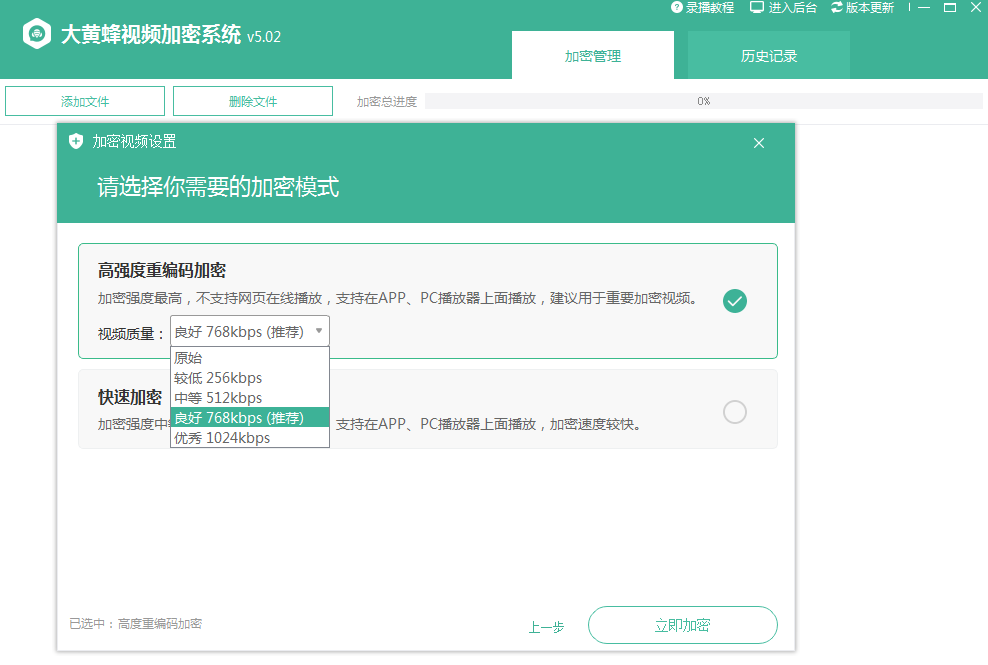Maximize the application window
This screenshot has height=665, width=988.
click(950, 8)
